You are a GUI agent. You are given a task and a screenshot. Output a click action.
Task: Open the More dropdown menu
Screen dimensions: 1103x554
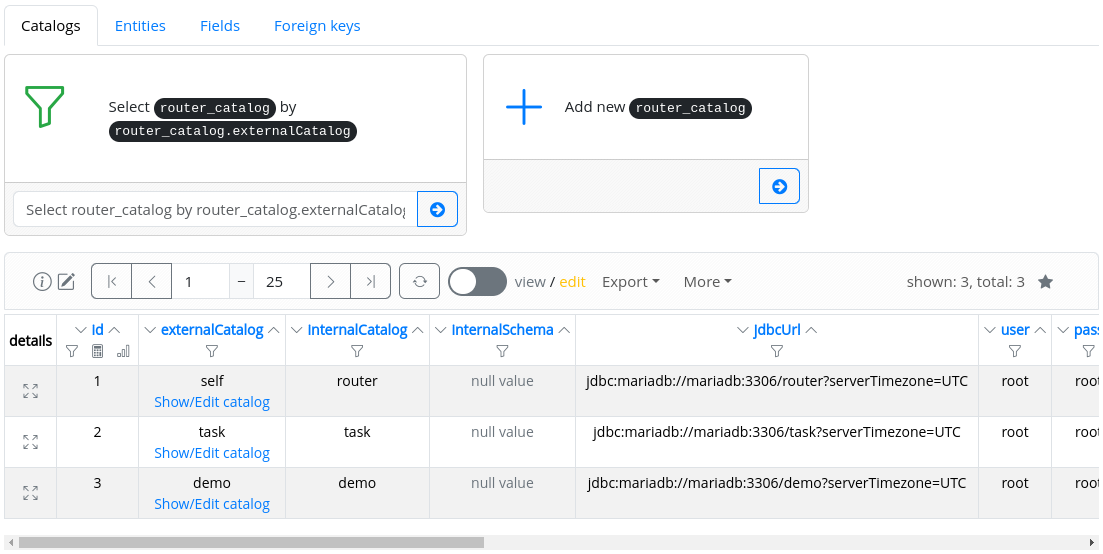pyautogui.click(x=707, y=282)
